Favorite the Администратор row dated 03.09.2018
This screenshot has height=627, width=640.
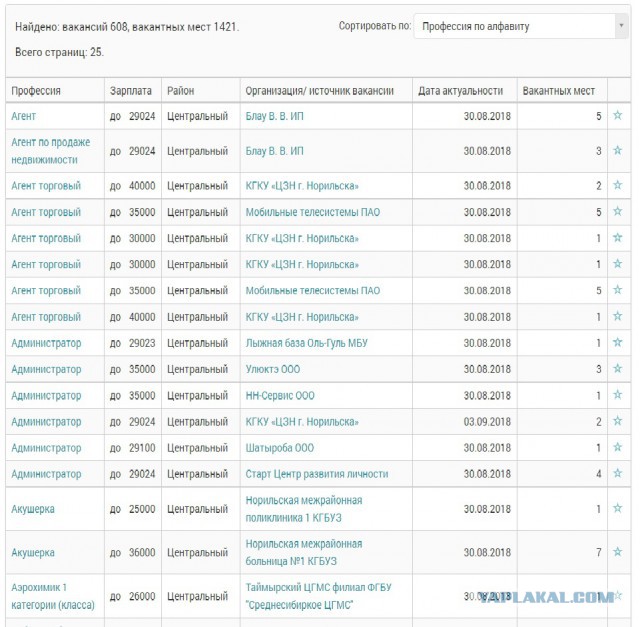coord(618,421)
